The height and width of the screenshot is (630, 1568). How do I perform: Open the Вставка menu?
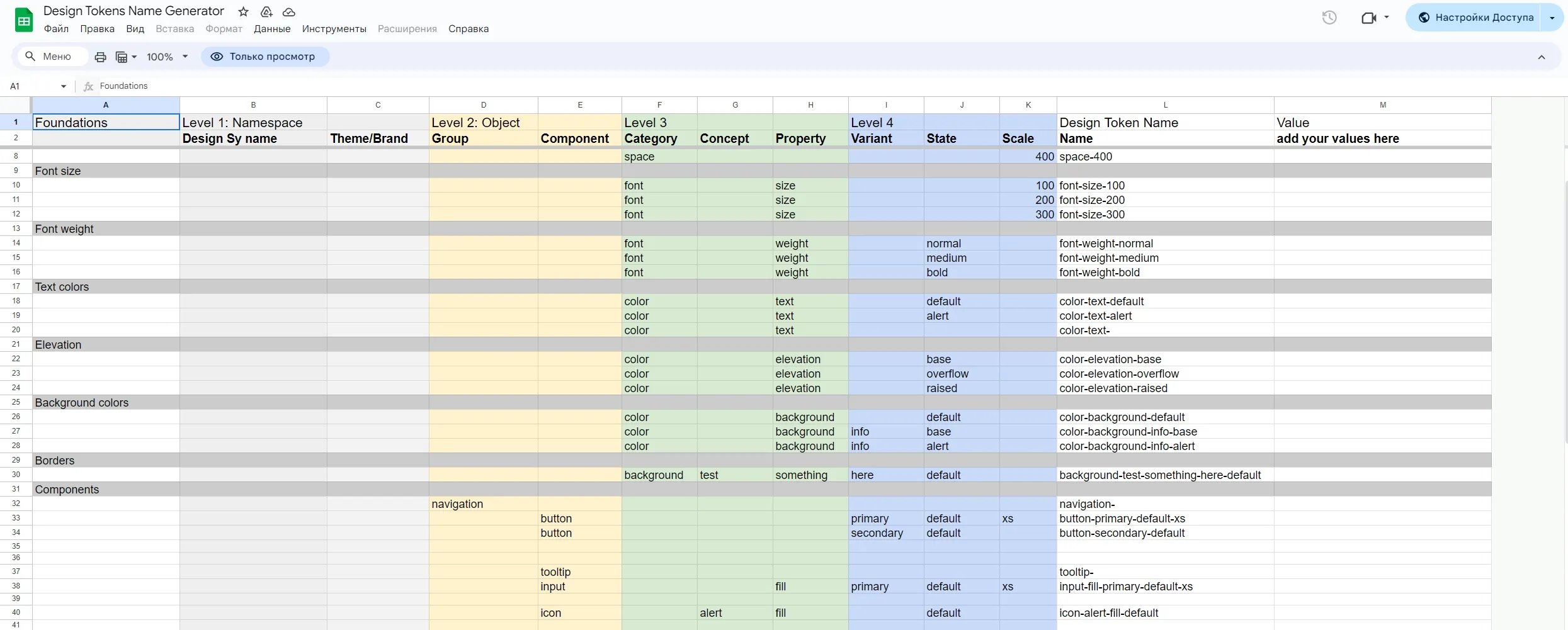[174, 29]
